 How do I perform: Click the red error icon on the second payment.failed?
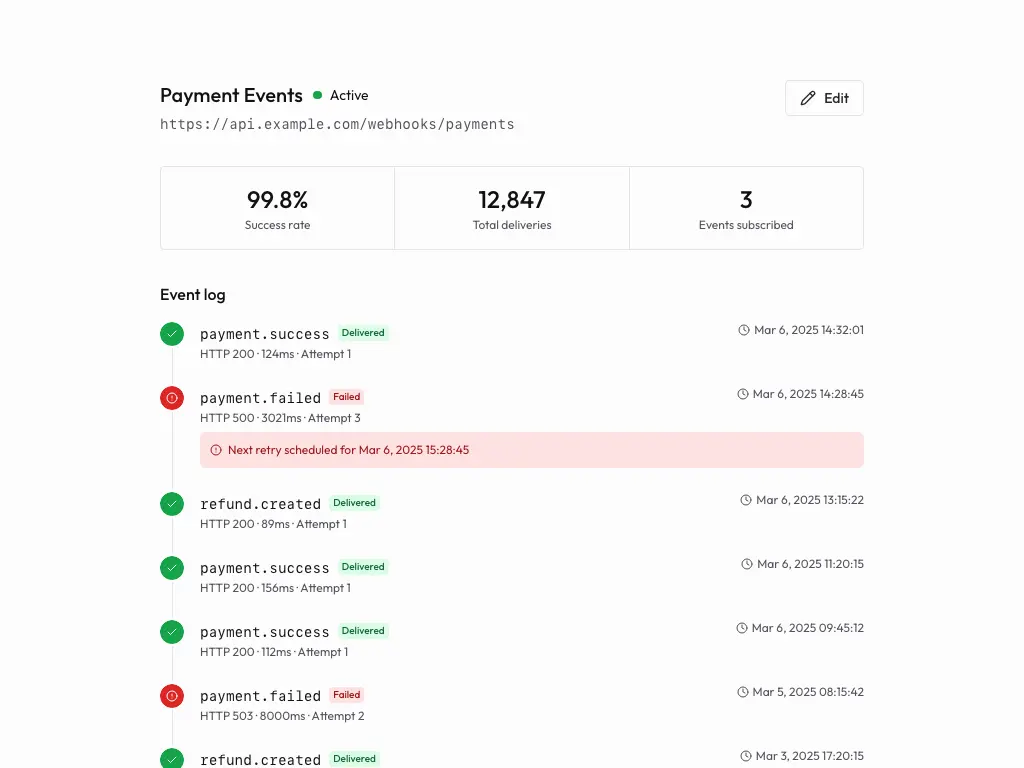171,696
